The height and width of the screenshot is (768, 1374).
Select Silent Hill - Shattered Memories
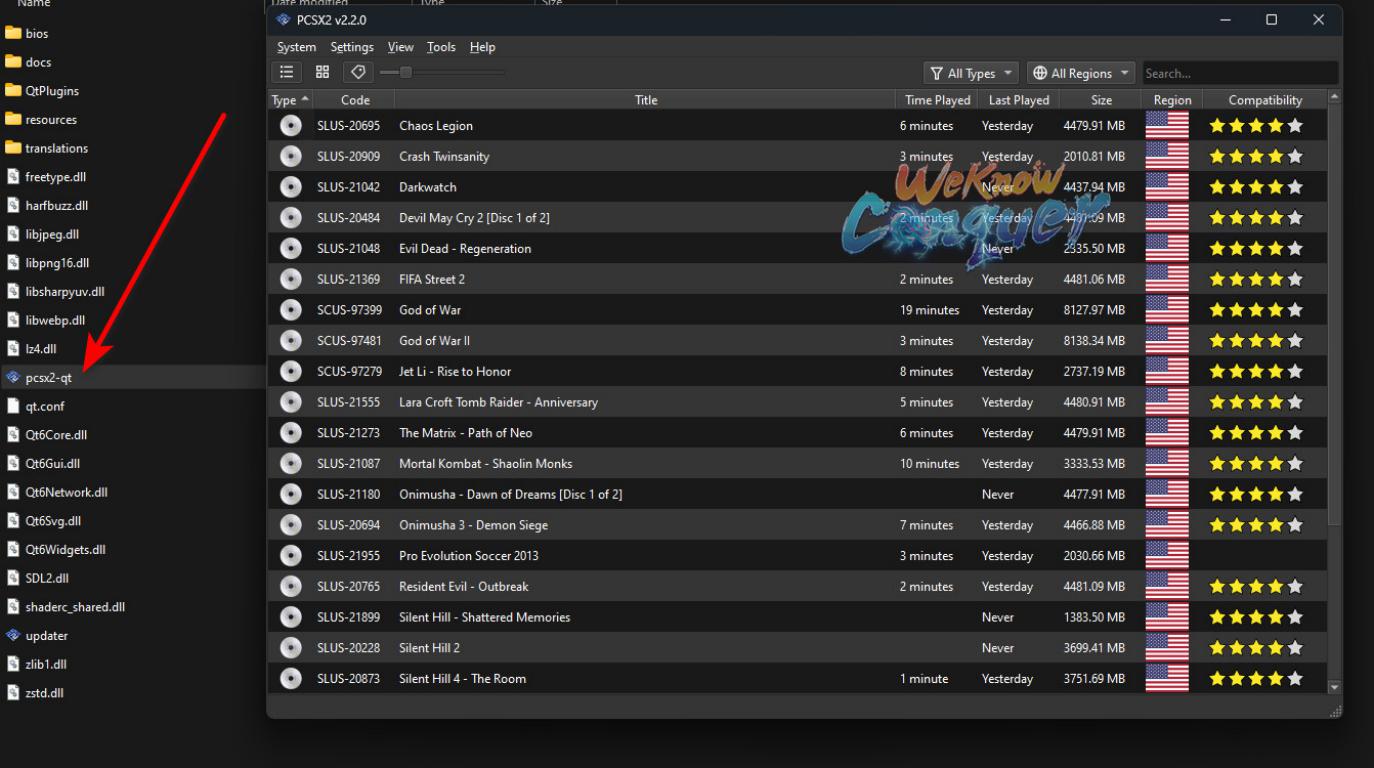click(x=485, y=617)
